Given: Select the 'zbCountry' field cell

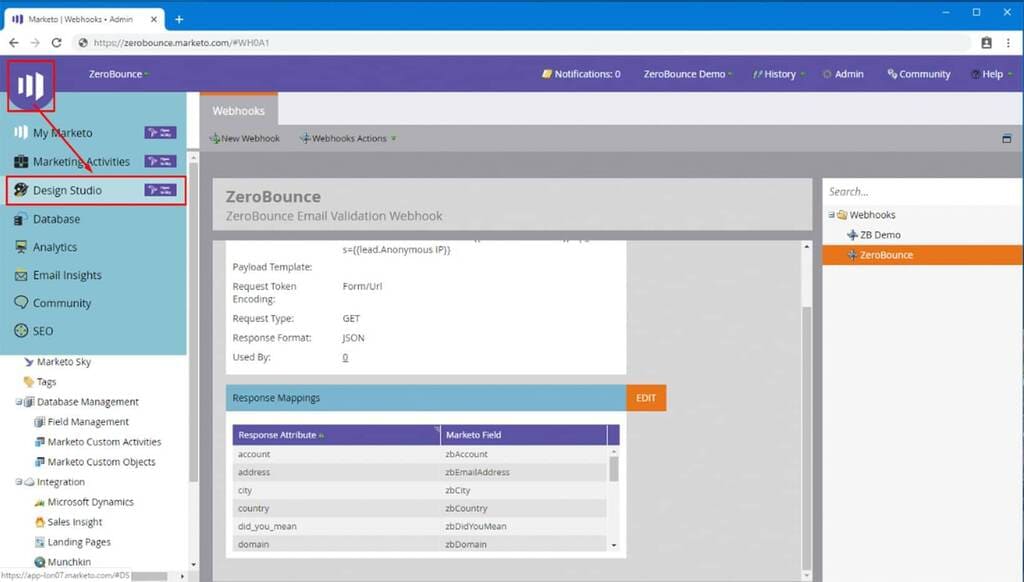Looking at the screenshot, I should pos(524,508).
